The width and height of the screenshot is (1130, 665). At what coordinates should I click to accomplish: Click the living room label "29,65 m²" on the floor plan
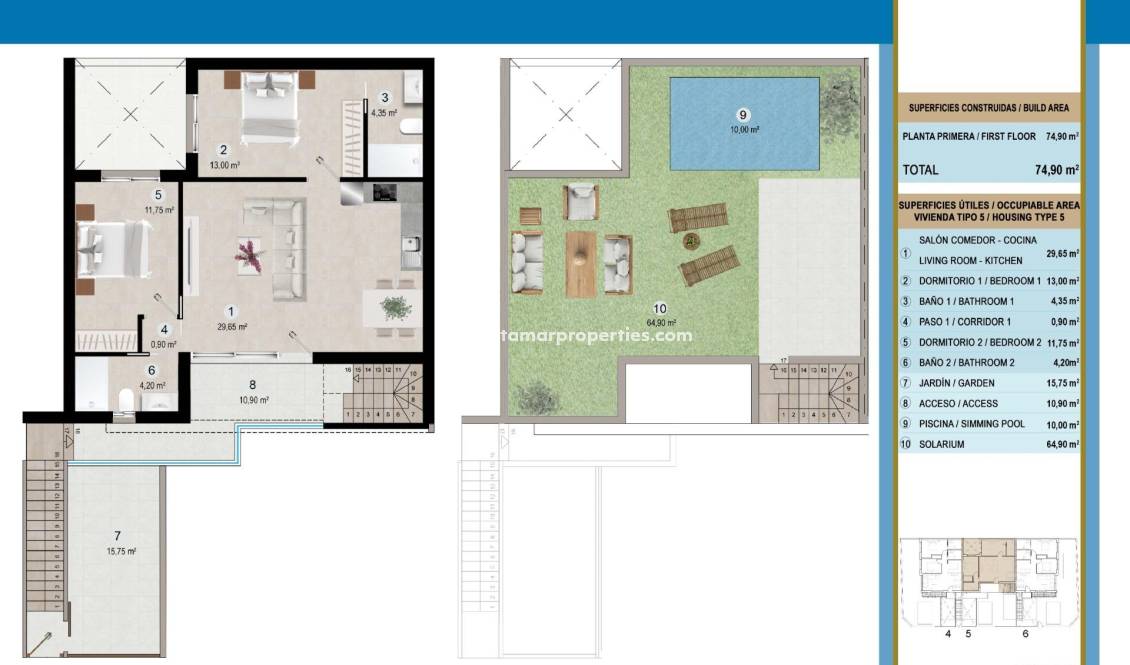pyautogui.click(x=232, y=326)
